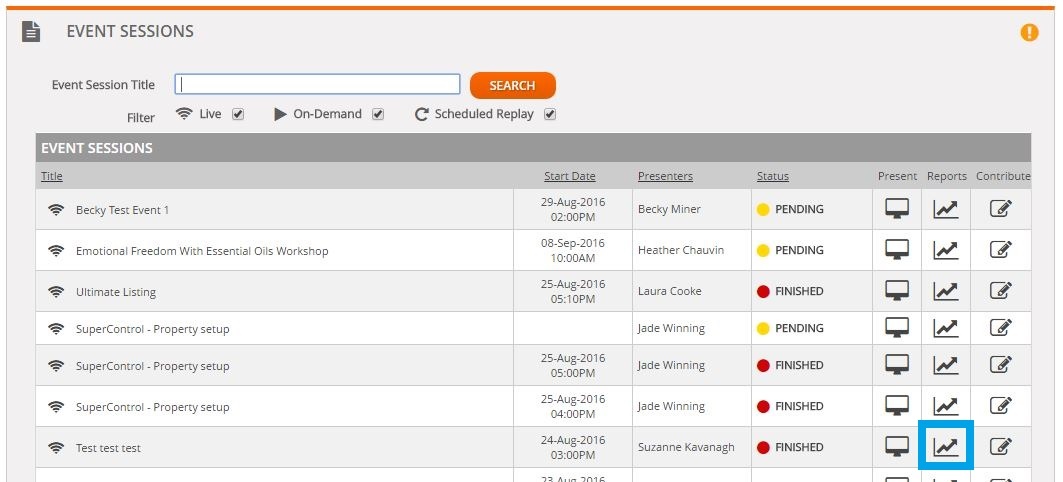
Task: Click presenter name Heather Chauvin
Action: pyautogui.click(x=681, y=250)
